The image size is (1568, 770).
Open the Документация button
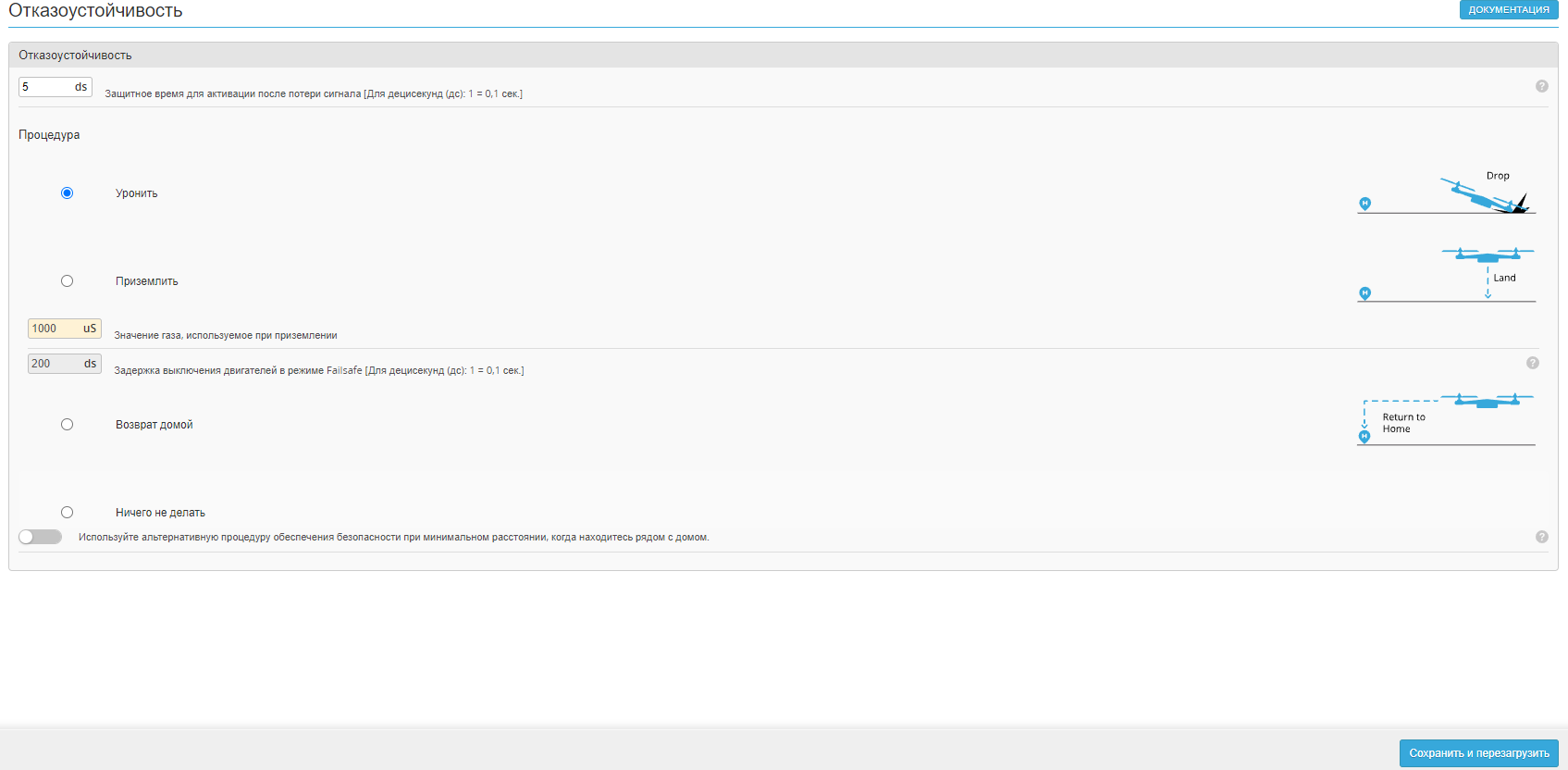pyautogui.click(x=1508, y=9)
